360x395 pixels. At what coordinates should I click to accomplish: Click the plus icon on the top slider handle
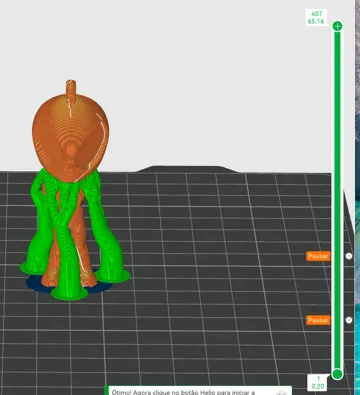338,26
